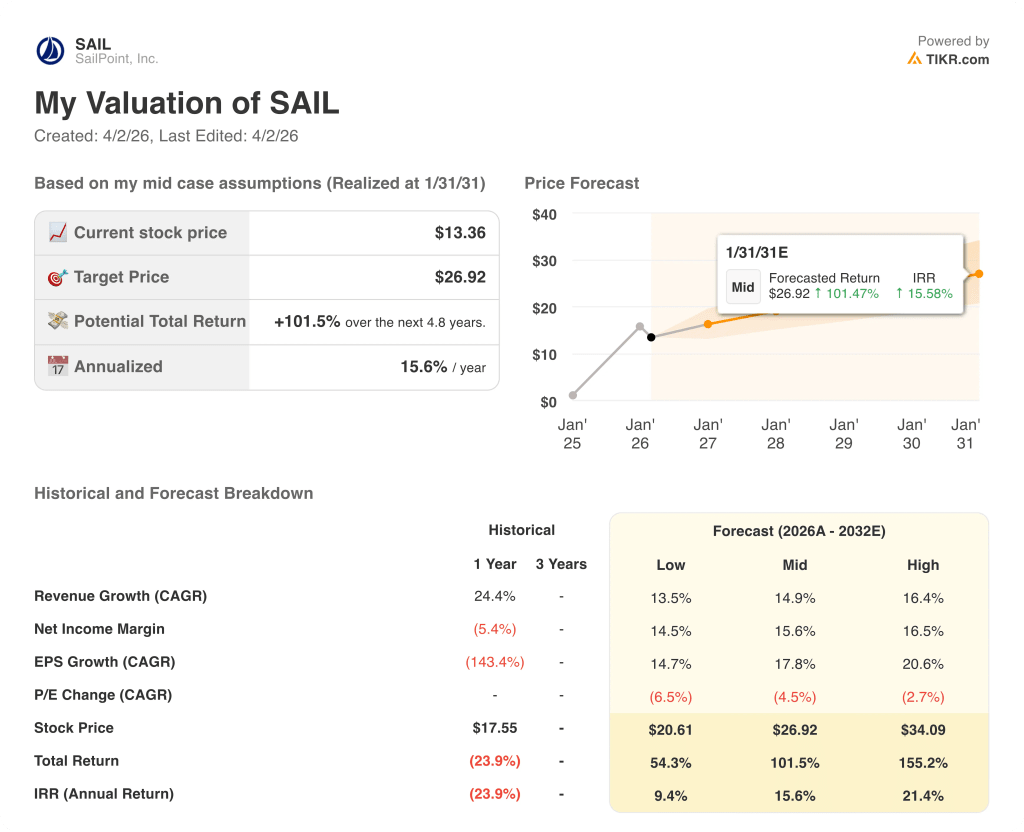This screenshot has width=1024, height=832.
Task: Click the target icon next to Target Price
Action: click(x=57, y=277)
